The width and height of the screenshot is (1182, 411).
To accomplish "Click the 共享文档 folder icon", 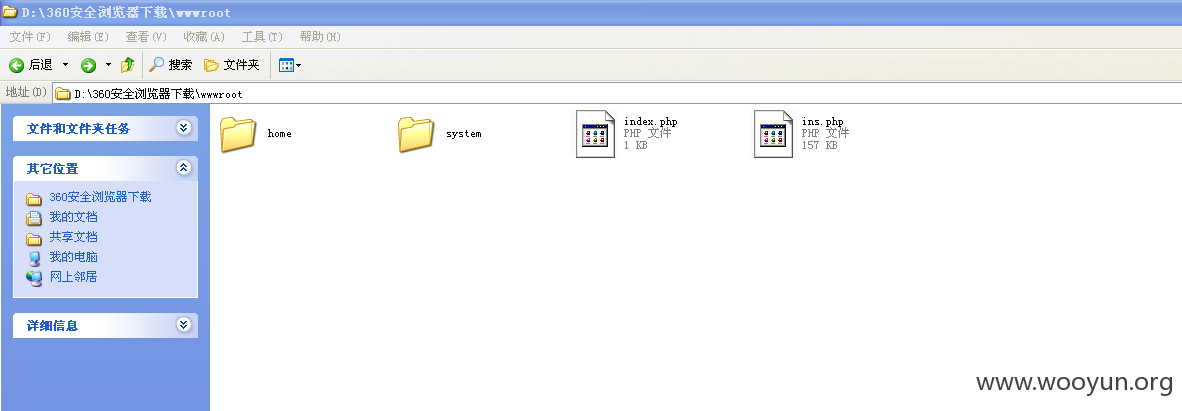I will [x=34, y=238].
